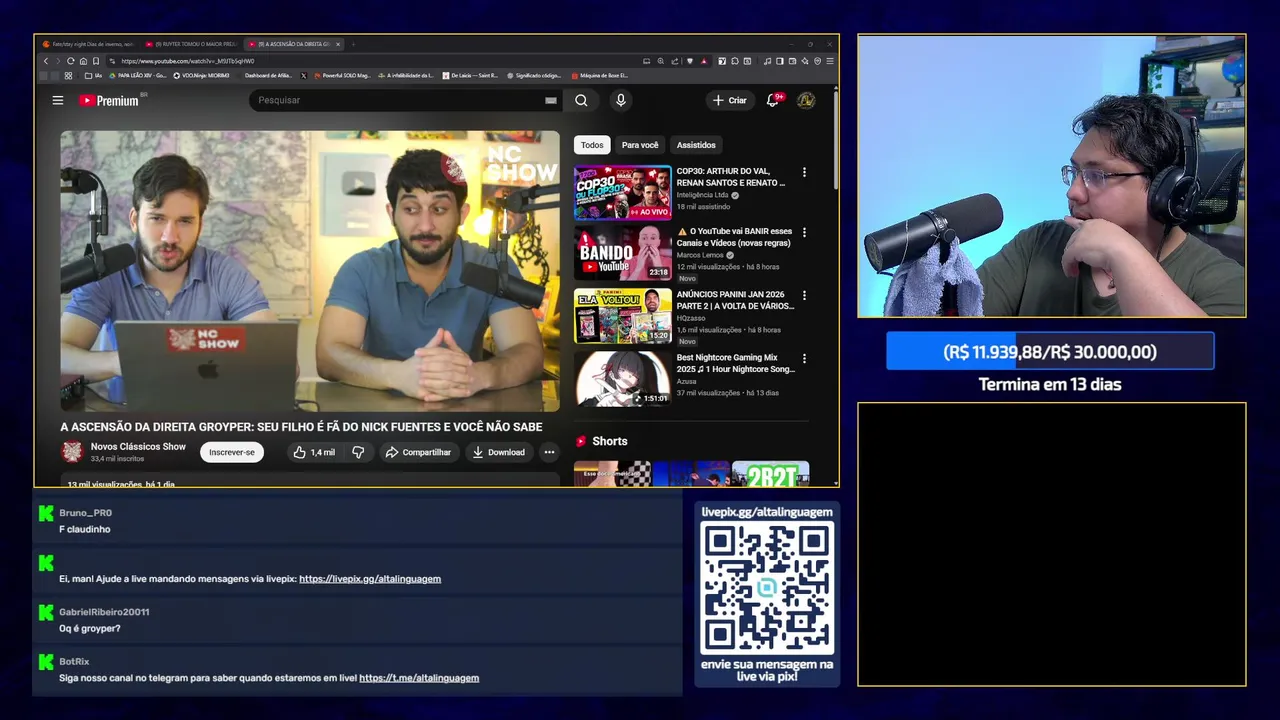
Task: Click the donation goal progress bar
Action: click(x=1050, y=352)
